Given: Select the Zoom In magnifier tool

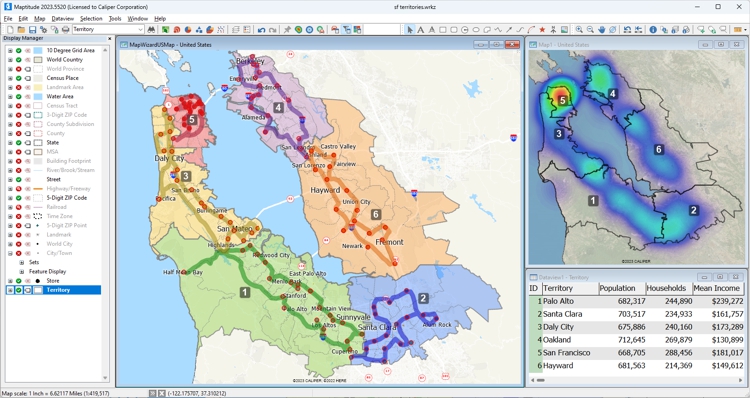Looking at the screenshot, I should point(579,30).
